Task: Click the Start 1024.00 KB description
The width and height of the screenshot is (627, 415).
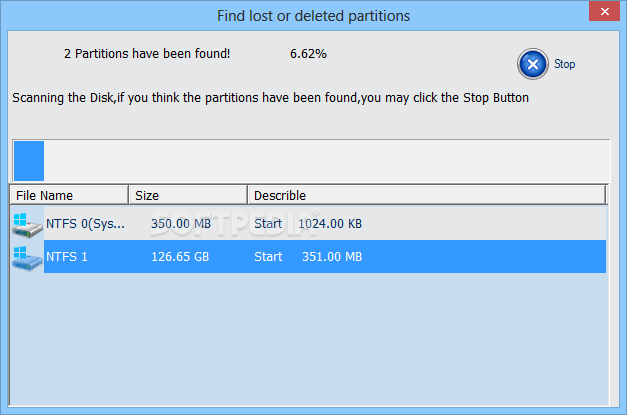Action: click(308, 223)
